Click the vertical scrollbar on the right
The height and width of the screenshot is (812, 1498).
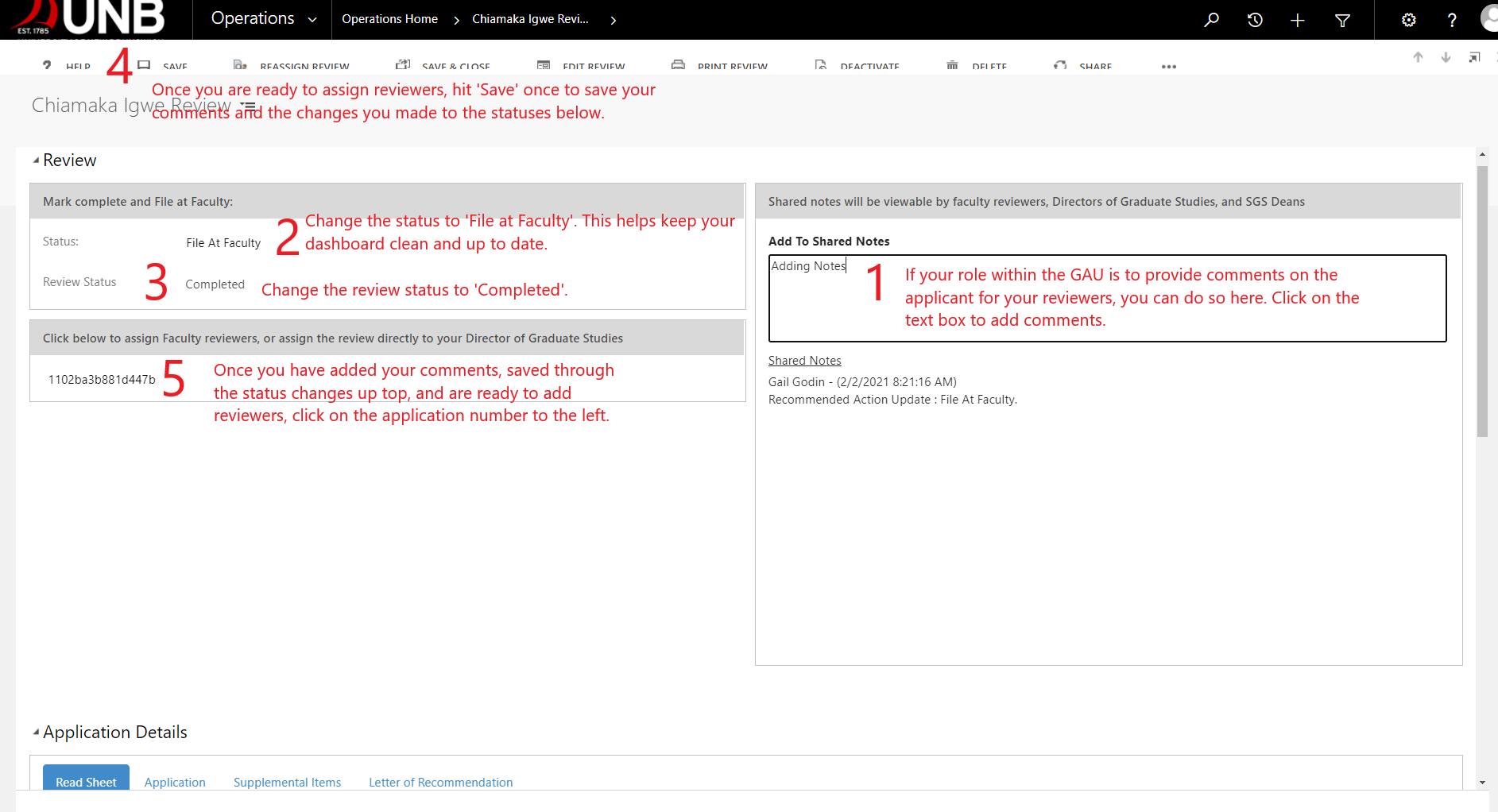(x=1482, y=302)
